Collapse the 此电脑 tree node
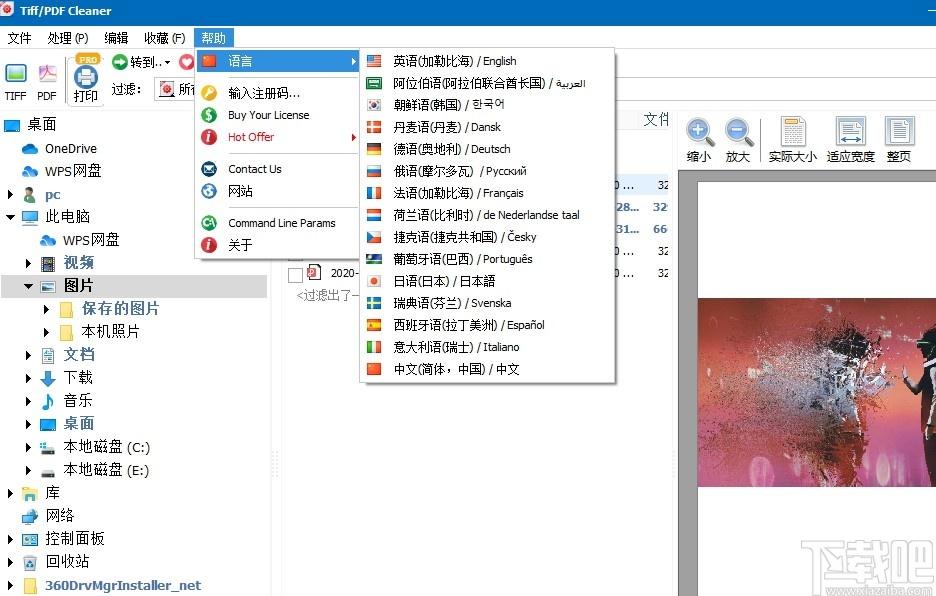 tap(10, 217)
